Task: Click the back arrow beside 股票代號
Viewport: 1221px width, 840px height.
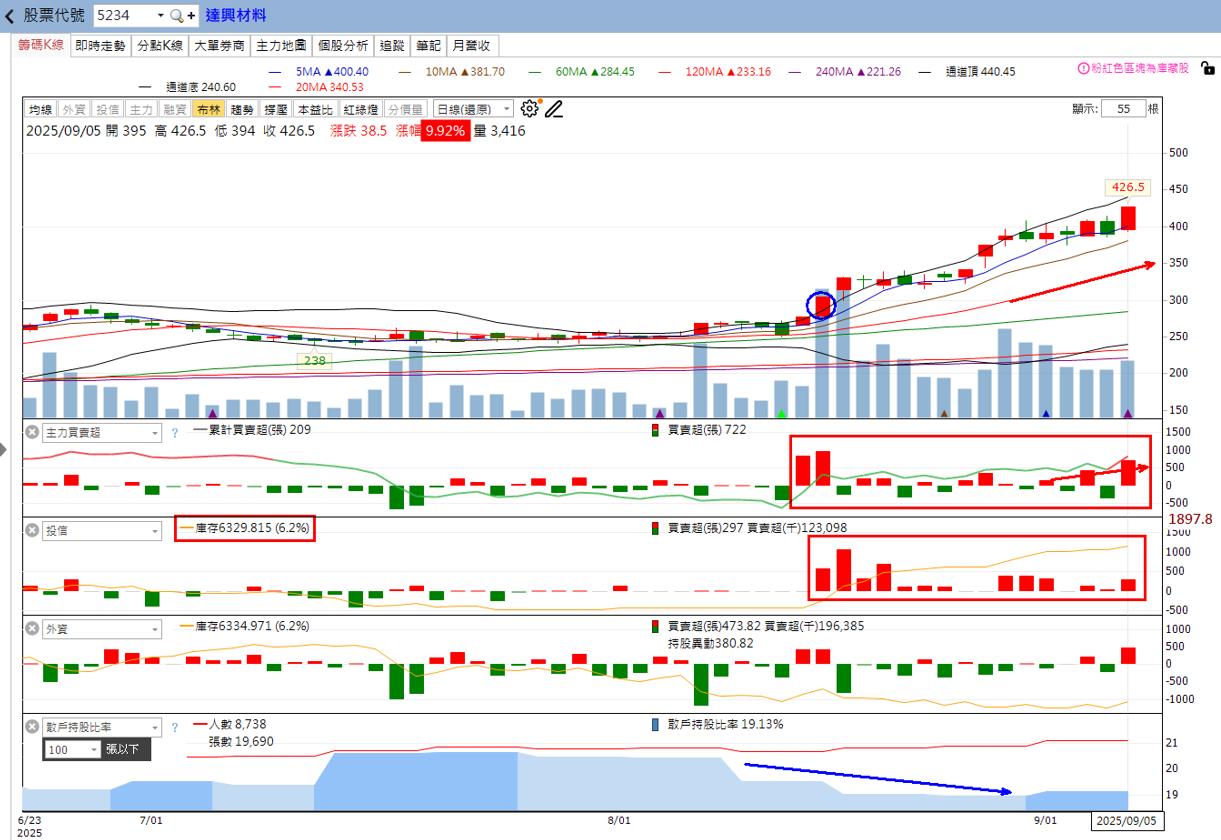Action: [x=10, y=16]
